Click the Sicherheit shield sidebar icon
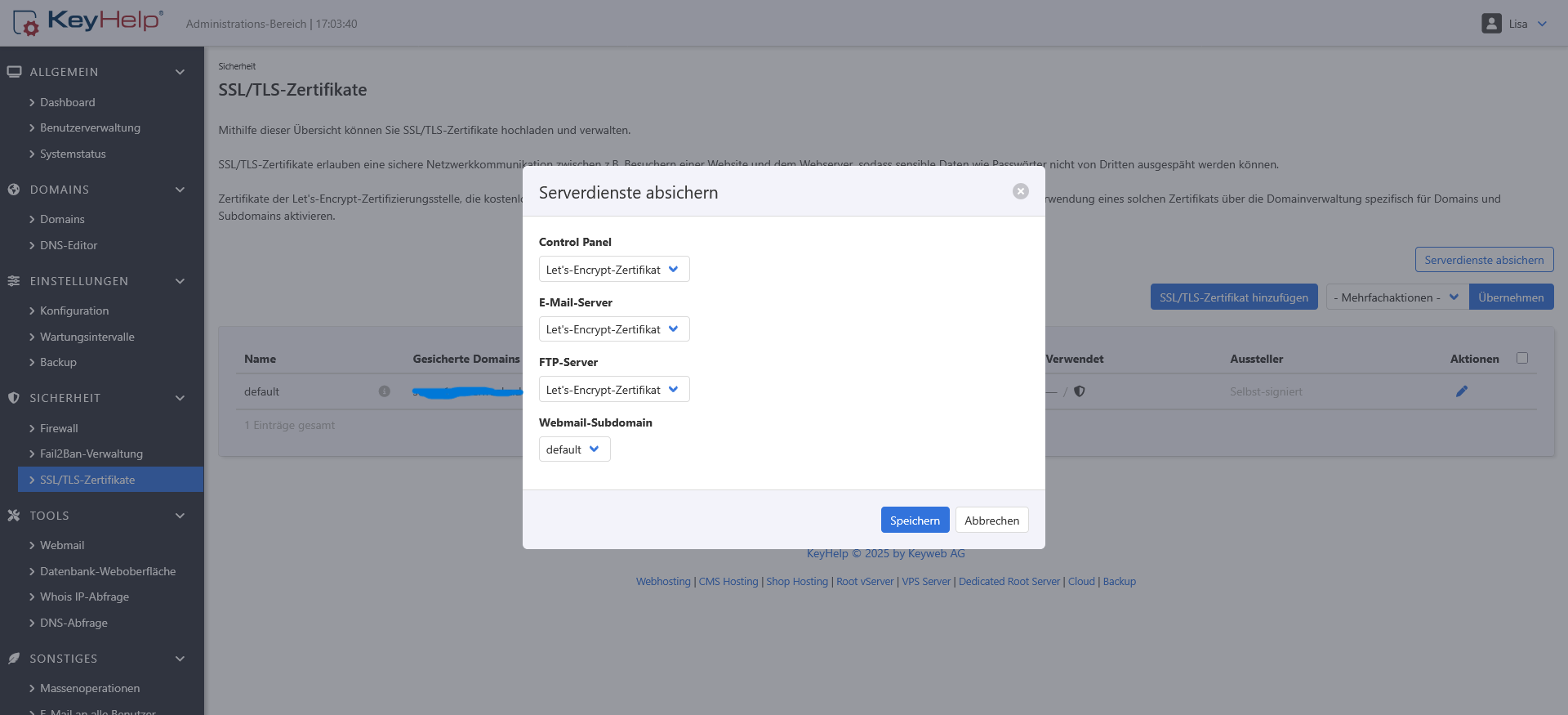1568x715 pixels. 14,398
